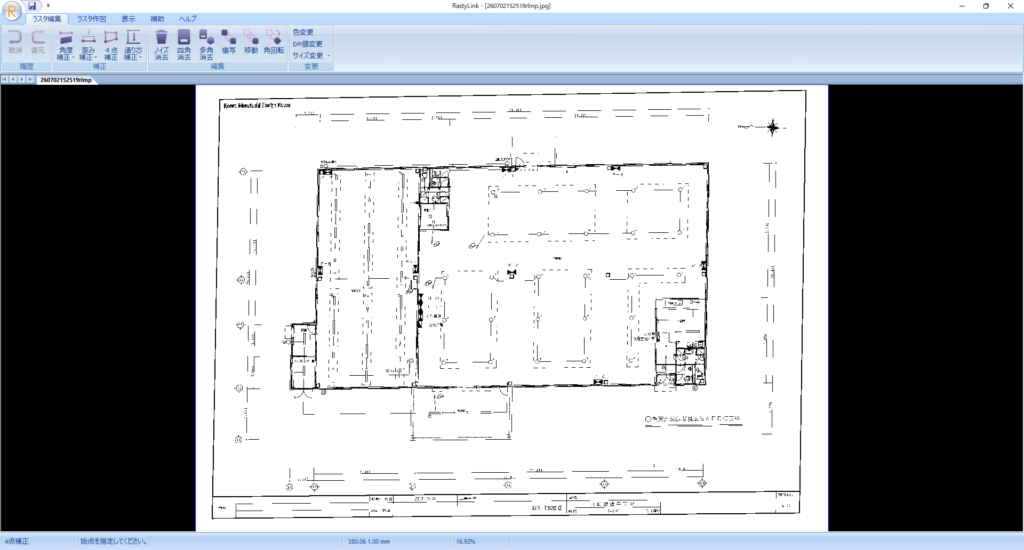Viewport: 1024px width, 550px height.
Task: Click the 始点を指定してください status prompt
Action: [113, 542]
